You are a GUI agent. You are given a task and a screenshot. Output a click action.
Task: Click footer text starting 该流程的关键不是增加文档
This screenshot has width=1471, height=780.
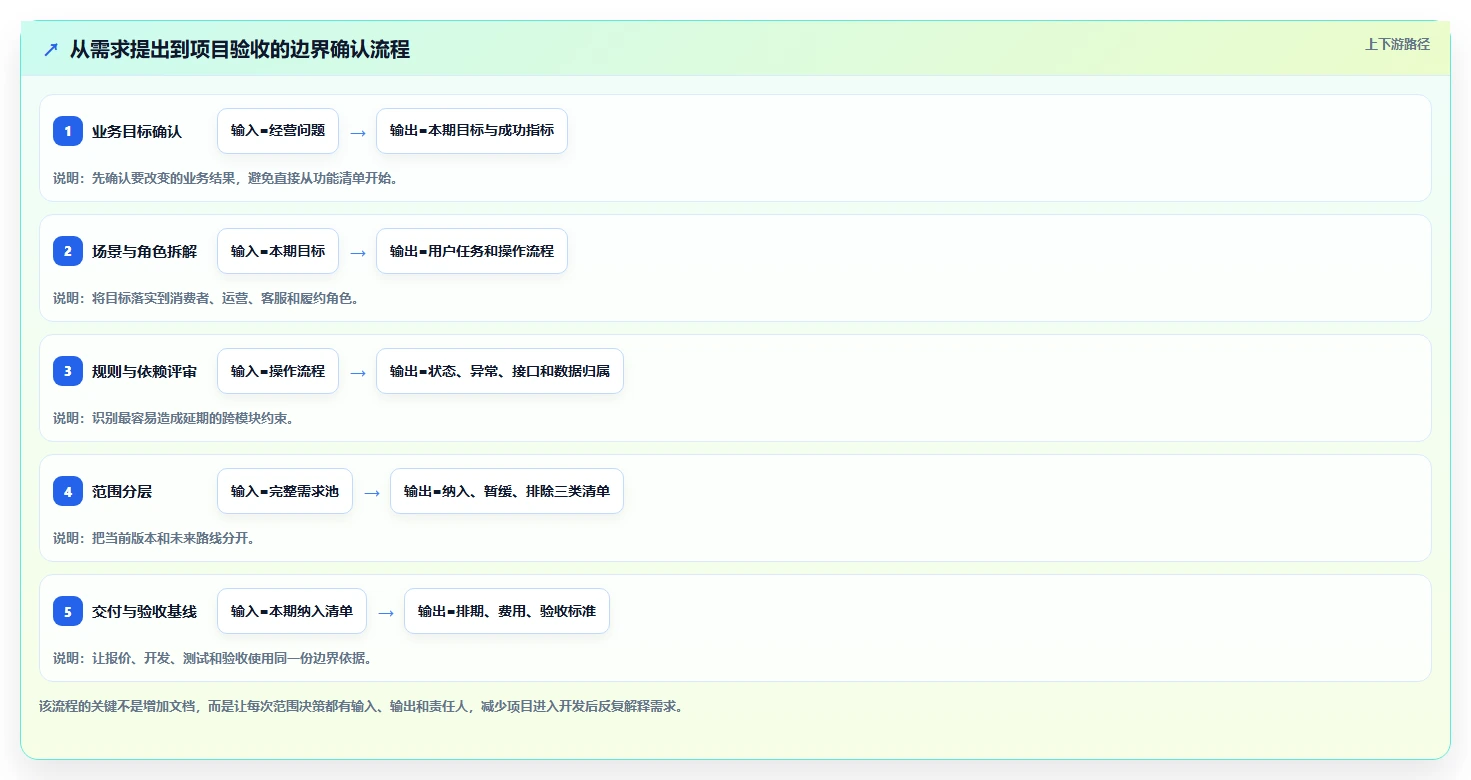361,706
